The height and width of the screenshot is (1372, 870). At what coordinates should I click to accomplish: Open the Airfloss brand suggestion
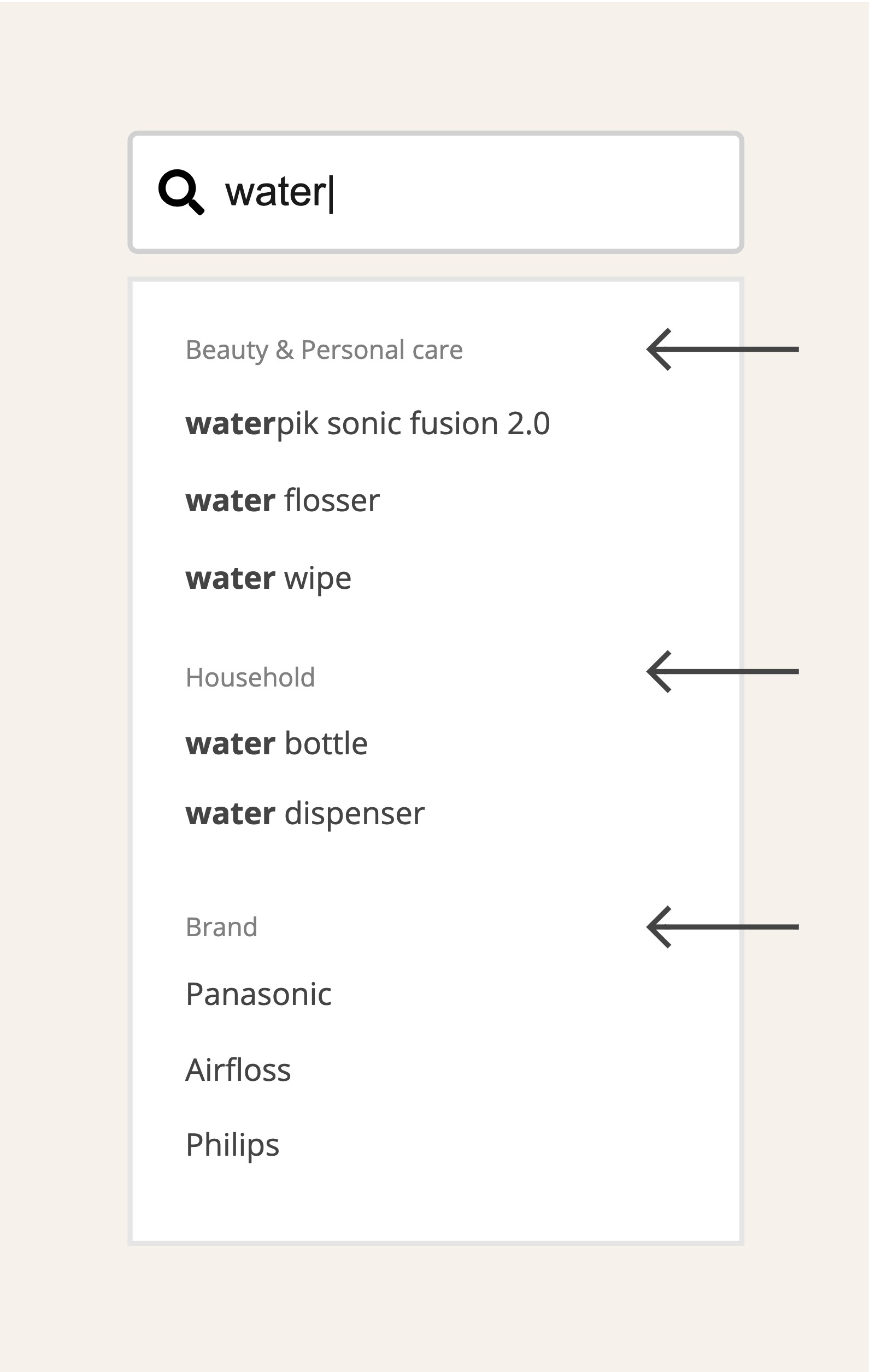coord(238,1070)
